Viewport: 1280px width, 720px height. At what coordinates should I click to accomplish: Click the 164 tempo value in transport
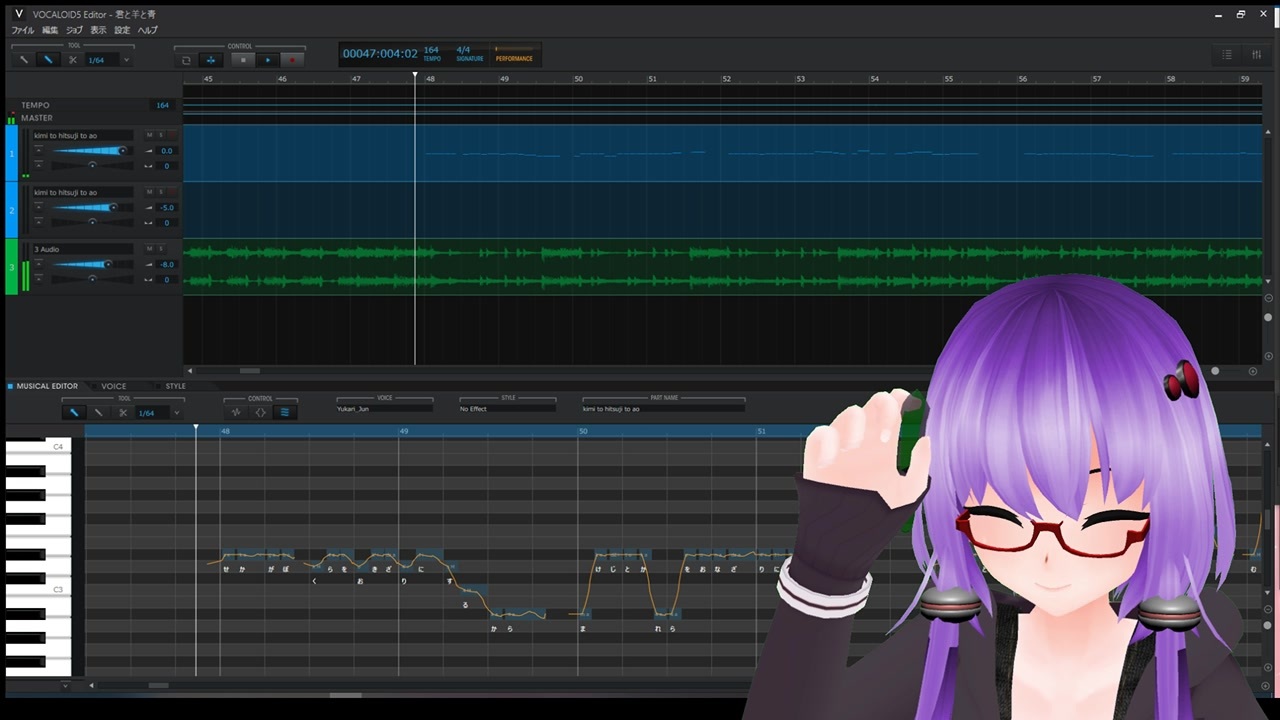point(431,50)
